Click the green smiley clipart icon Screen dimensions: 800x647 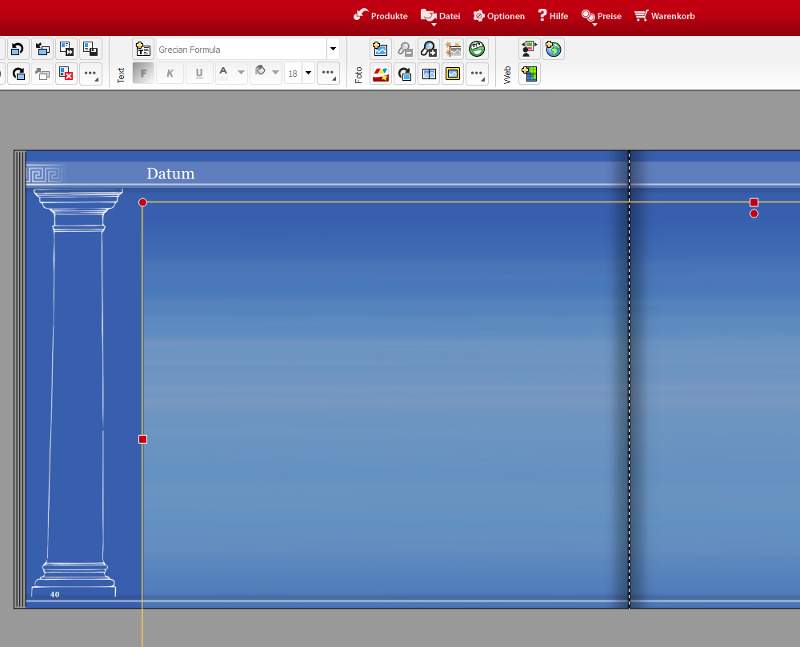(x=477, y=49)
